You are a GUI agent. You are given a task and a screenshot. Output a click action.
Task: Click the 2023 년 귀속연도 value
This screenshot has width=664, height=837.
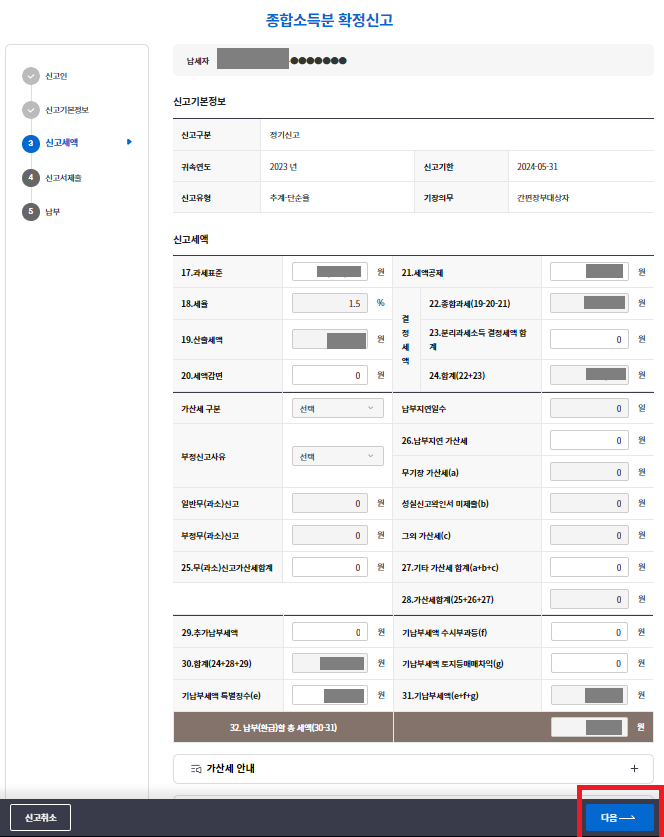[x=283, y=167]
